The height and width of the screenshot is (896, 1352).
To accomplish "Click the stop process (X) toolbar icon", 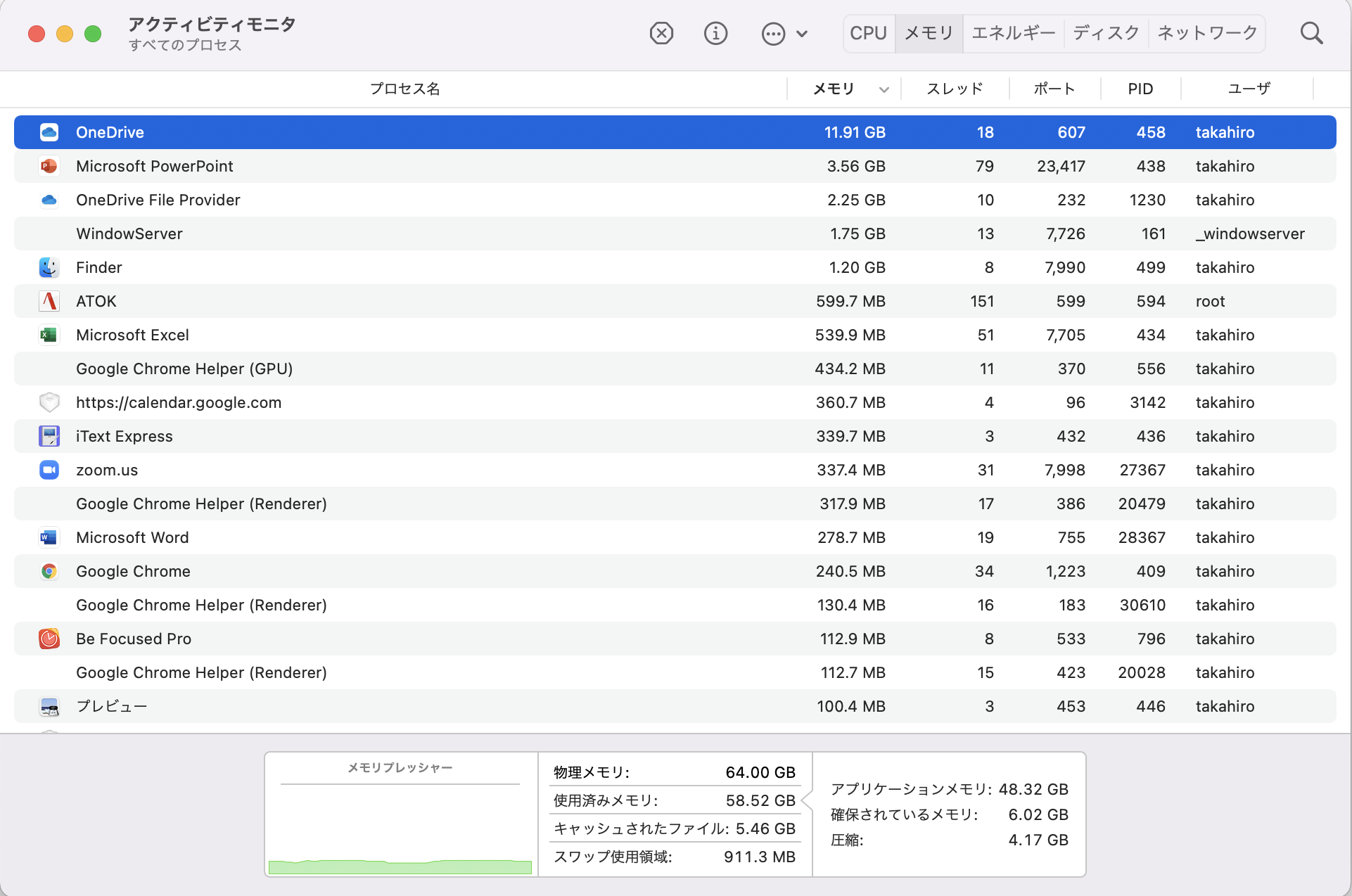I will click(x=661, y=33).
